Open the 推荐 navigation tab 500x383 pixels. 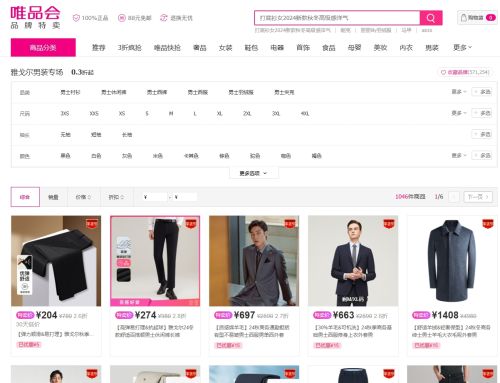click(99, 48)
